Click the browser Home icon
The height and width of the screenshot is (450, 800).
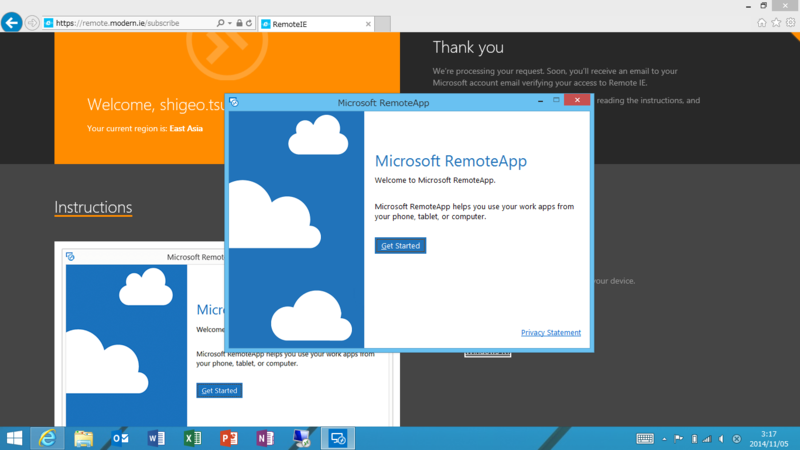click(x=762, y=22)
